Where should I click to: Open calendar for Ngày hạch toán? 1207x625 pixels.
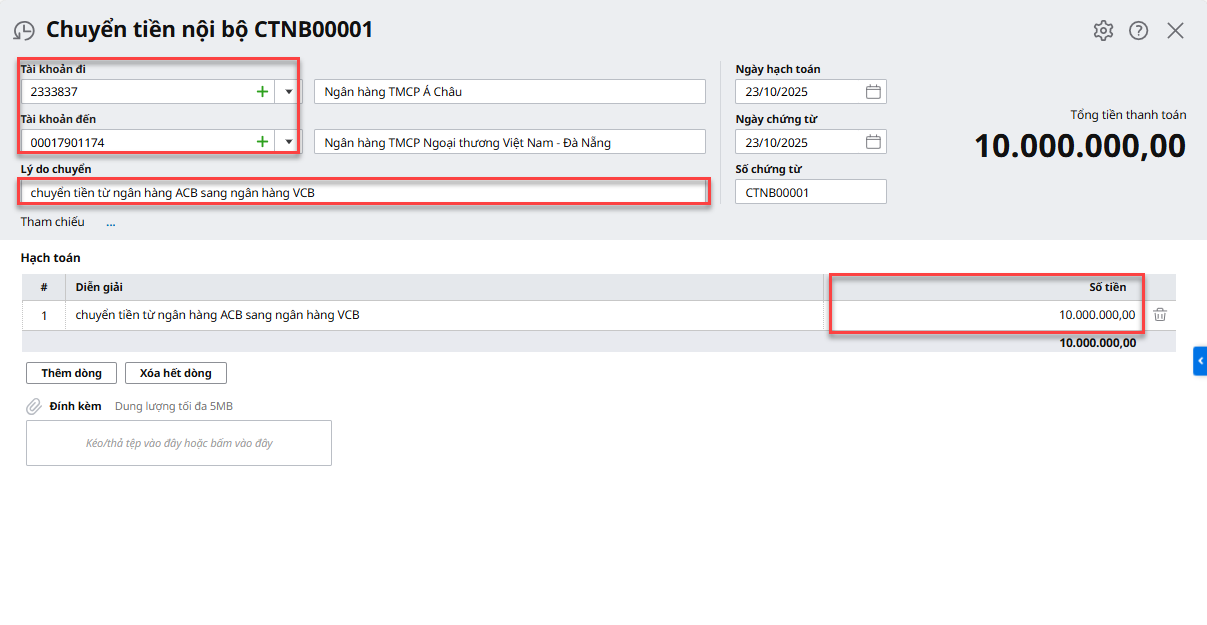point(873,92)
